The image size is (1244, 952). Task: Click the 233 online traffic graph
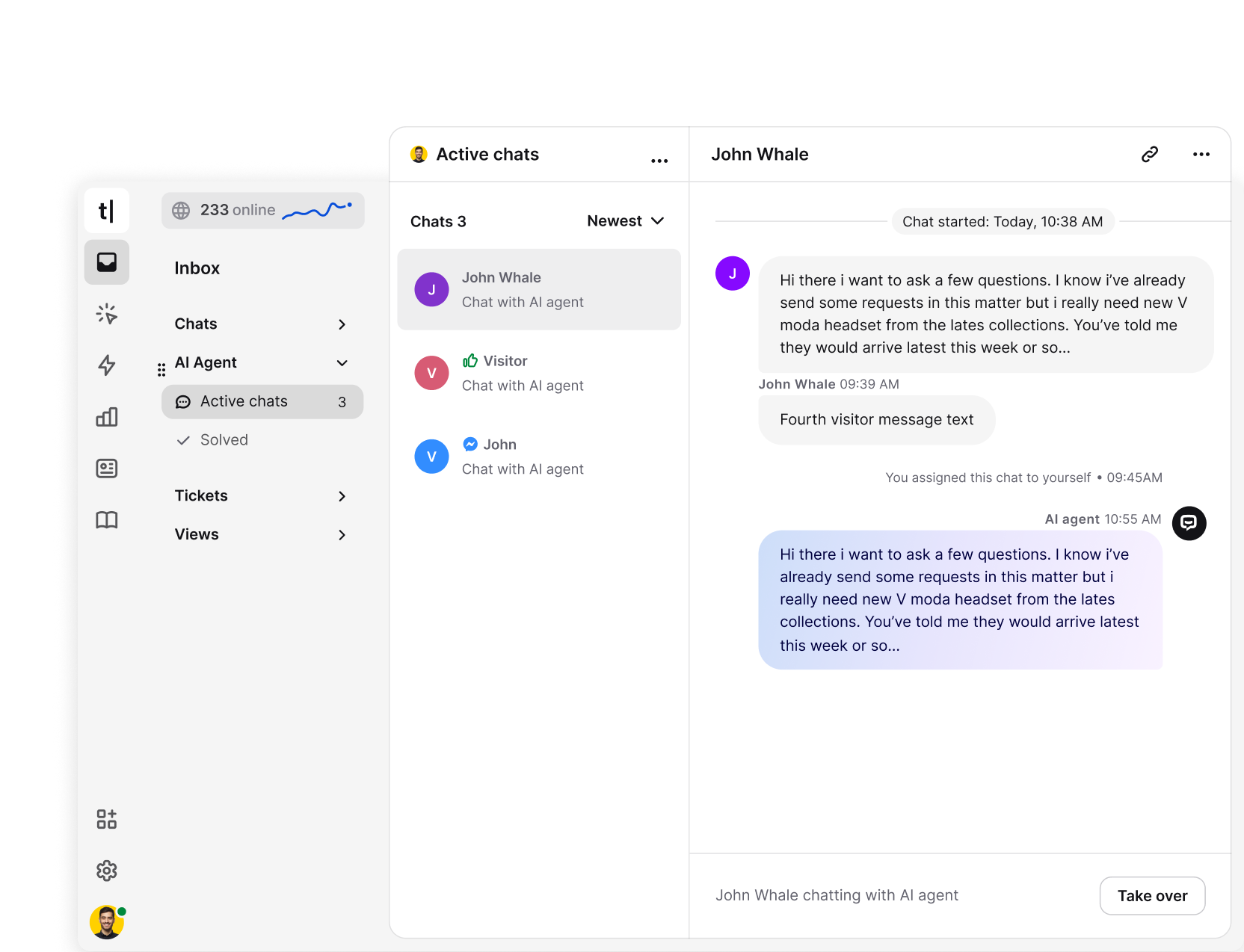tap(262, 210)
